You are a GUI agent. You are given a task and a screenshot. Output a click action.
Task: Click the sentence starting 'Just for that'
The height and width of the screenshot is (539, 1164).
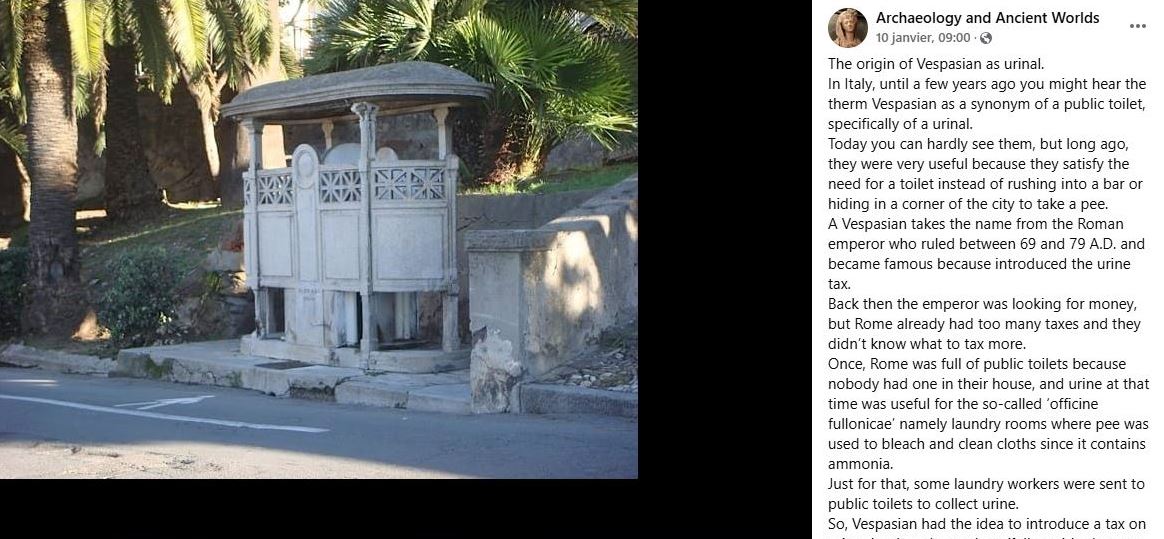987,494
